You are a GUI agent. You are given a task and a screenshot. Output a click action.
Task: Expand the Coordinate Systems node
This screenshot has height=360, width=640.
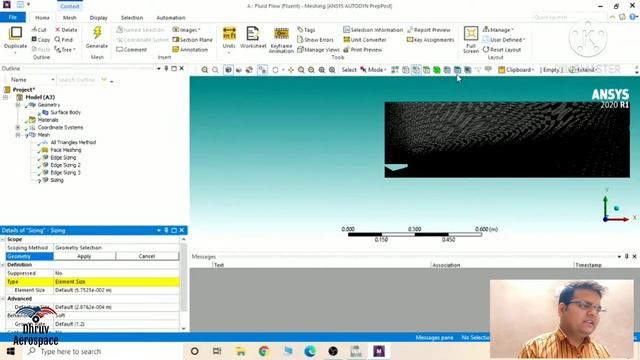click(x=18, y=127)
